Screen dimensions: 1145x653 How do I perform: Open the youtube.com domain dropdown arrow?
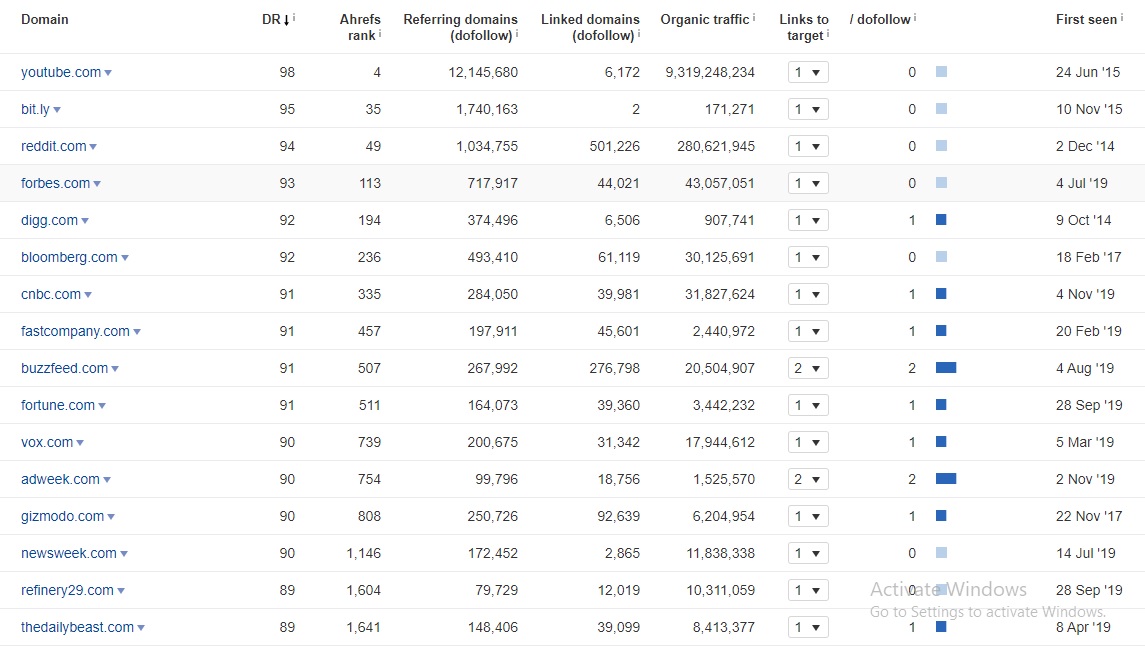pyautogui.click(x=108, y=73)
